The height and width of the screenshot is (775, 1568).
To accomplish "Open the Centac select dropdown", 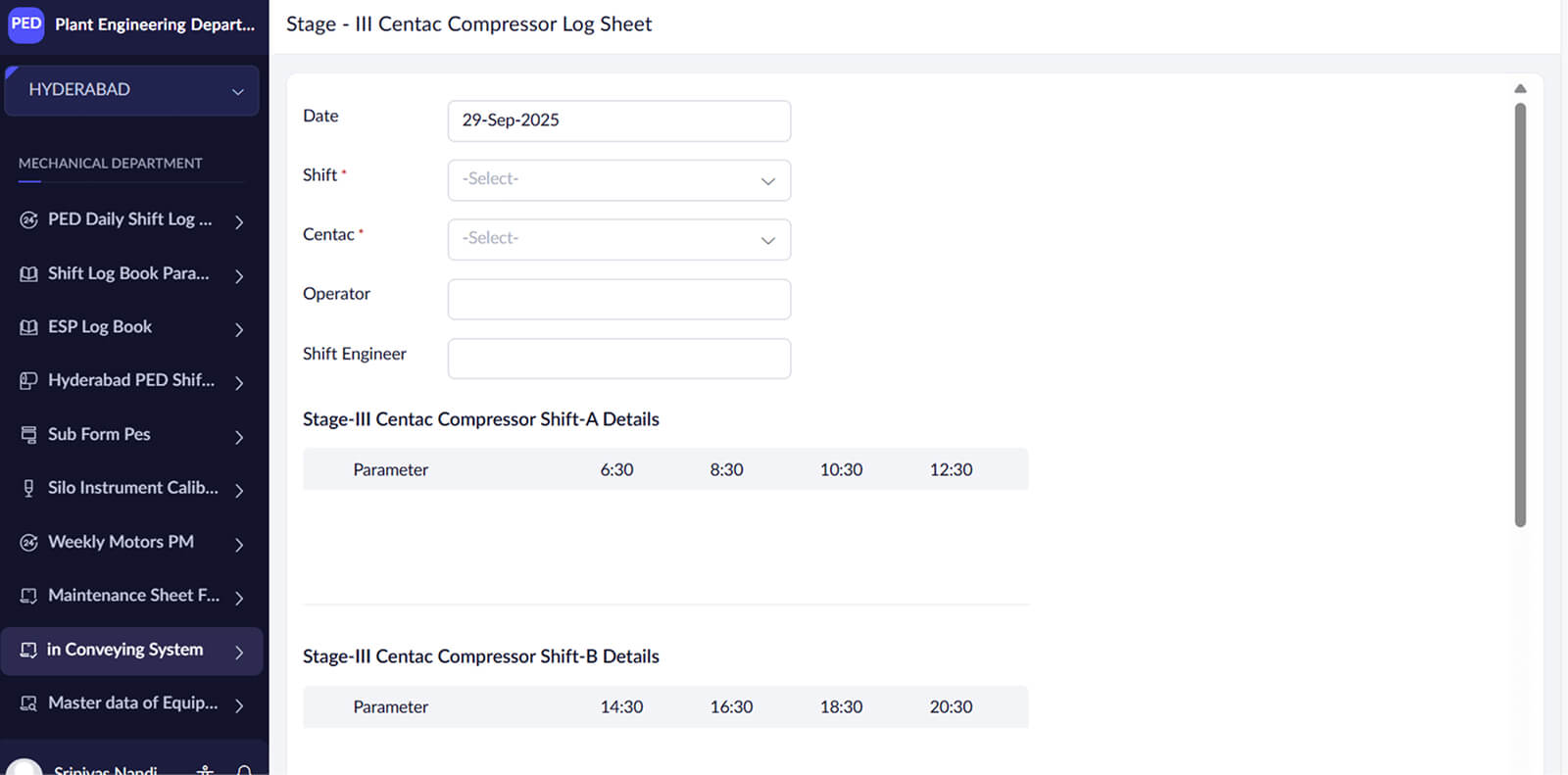I will click(618, 240).
